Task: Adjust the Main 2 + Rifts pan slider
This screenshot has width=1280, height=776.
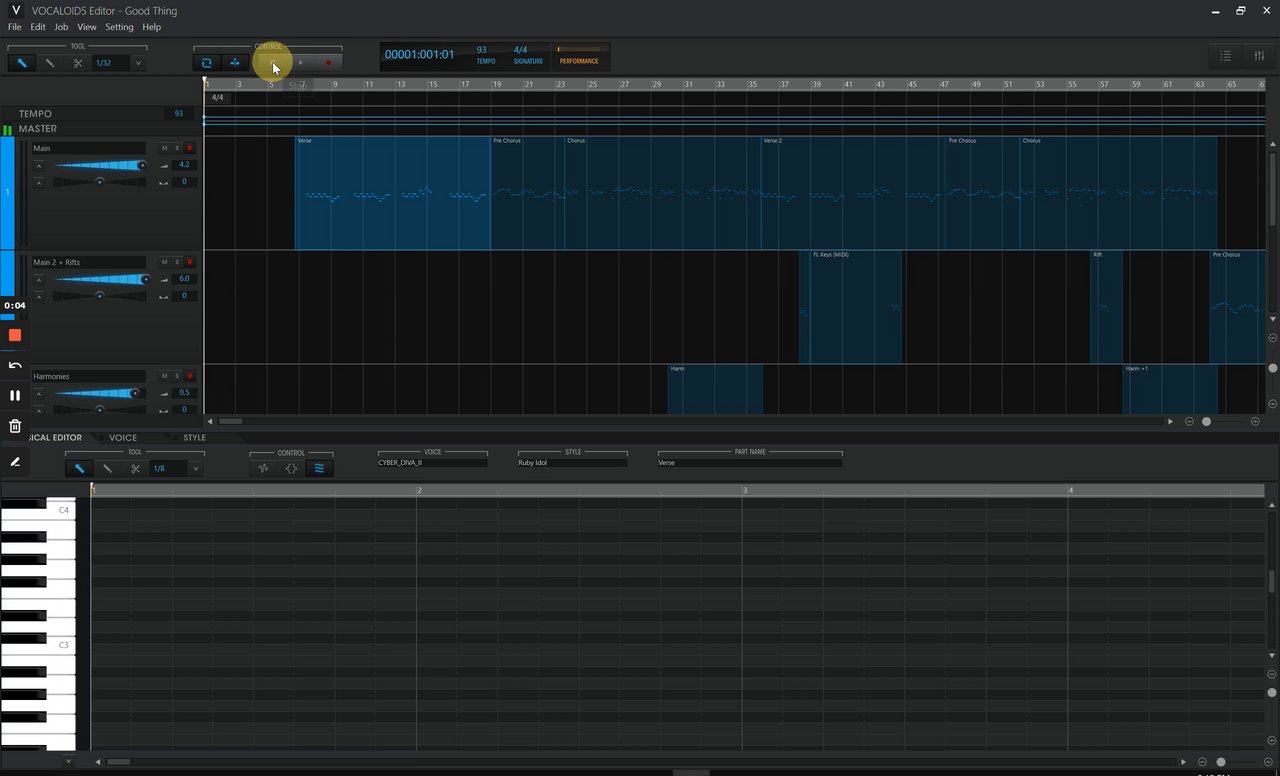Action: 100,296
